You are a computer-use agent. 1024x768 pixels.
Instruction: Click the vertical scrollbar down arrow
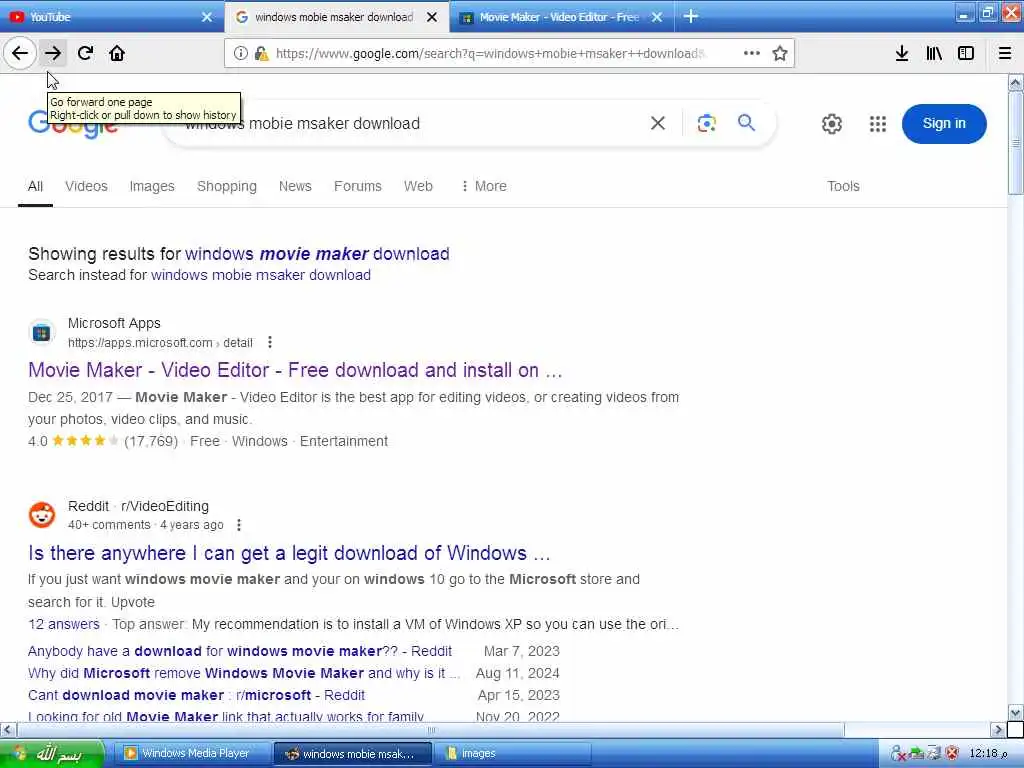tap(1016, 712)
